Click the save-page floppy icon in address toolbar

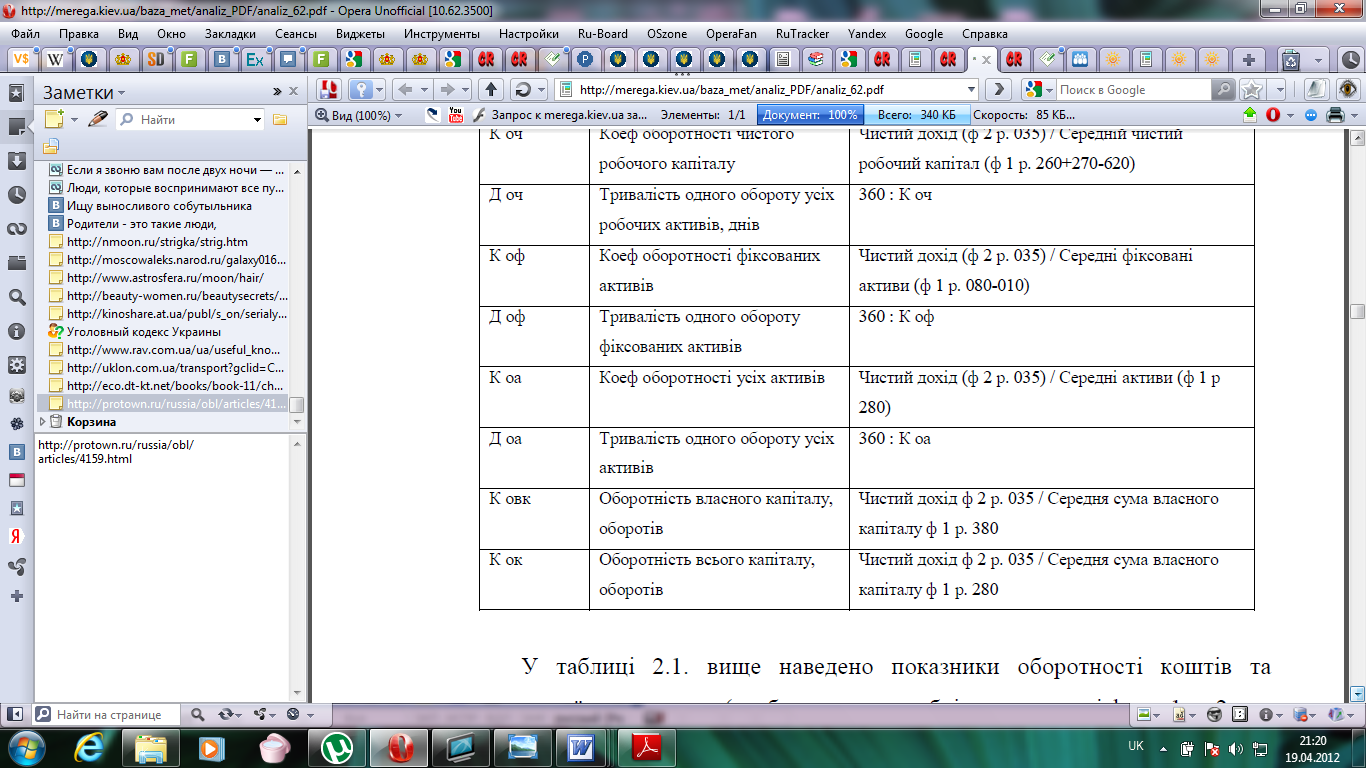click(x=329, y=89)
